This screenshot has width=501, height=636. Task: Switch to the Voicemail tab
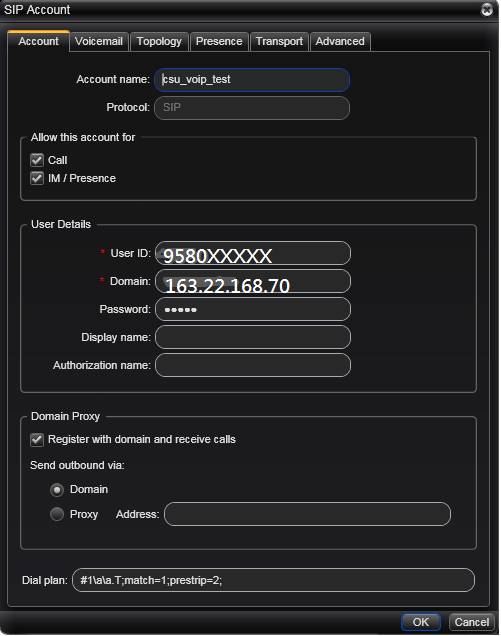(99, 41)
